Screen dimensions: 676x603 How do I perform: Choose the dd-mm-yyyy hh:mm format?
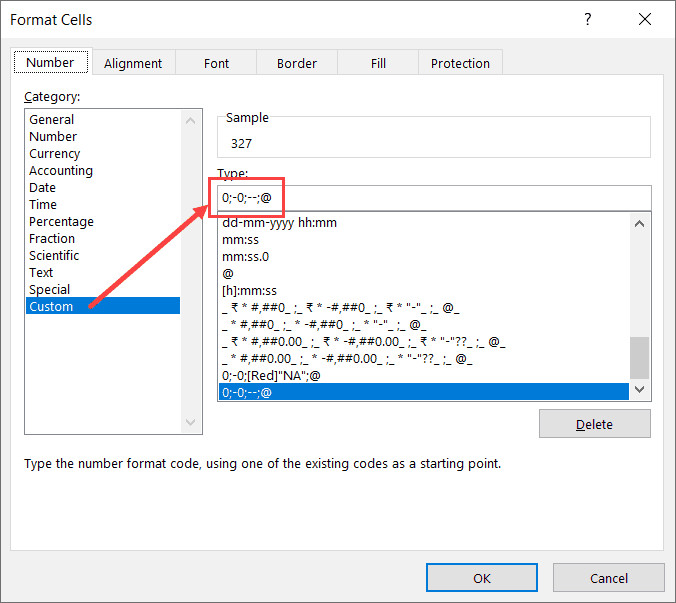pos(279,223)
